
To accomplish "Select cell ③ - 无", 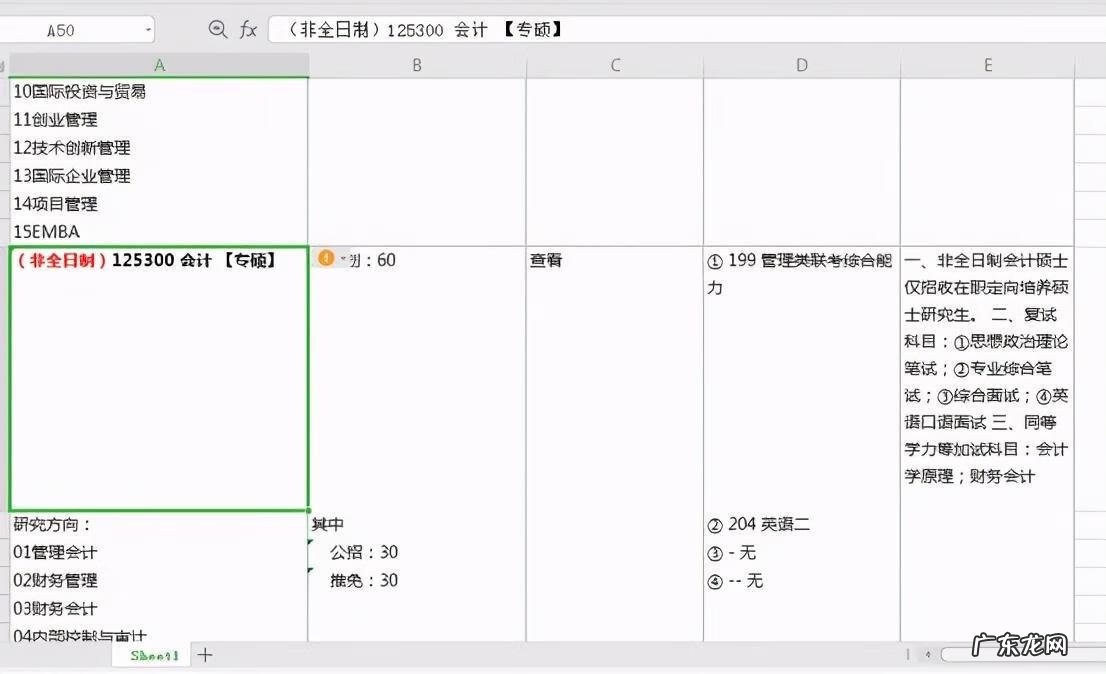I will pyautogui.click(x=802, y=553).
